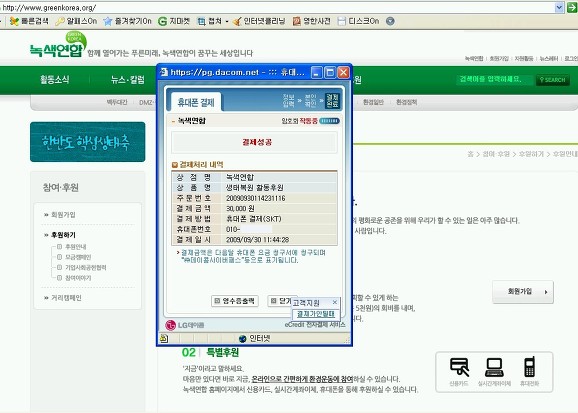Click the 2009/09/30 11:44:28 timestamp

(x=257, y=240)
